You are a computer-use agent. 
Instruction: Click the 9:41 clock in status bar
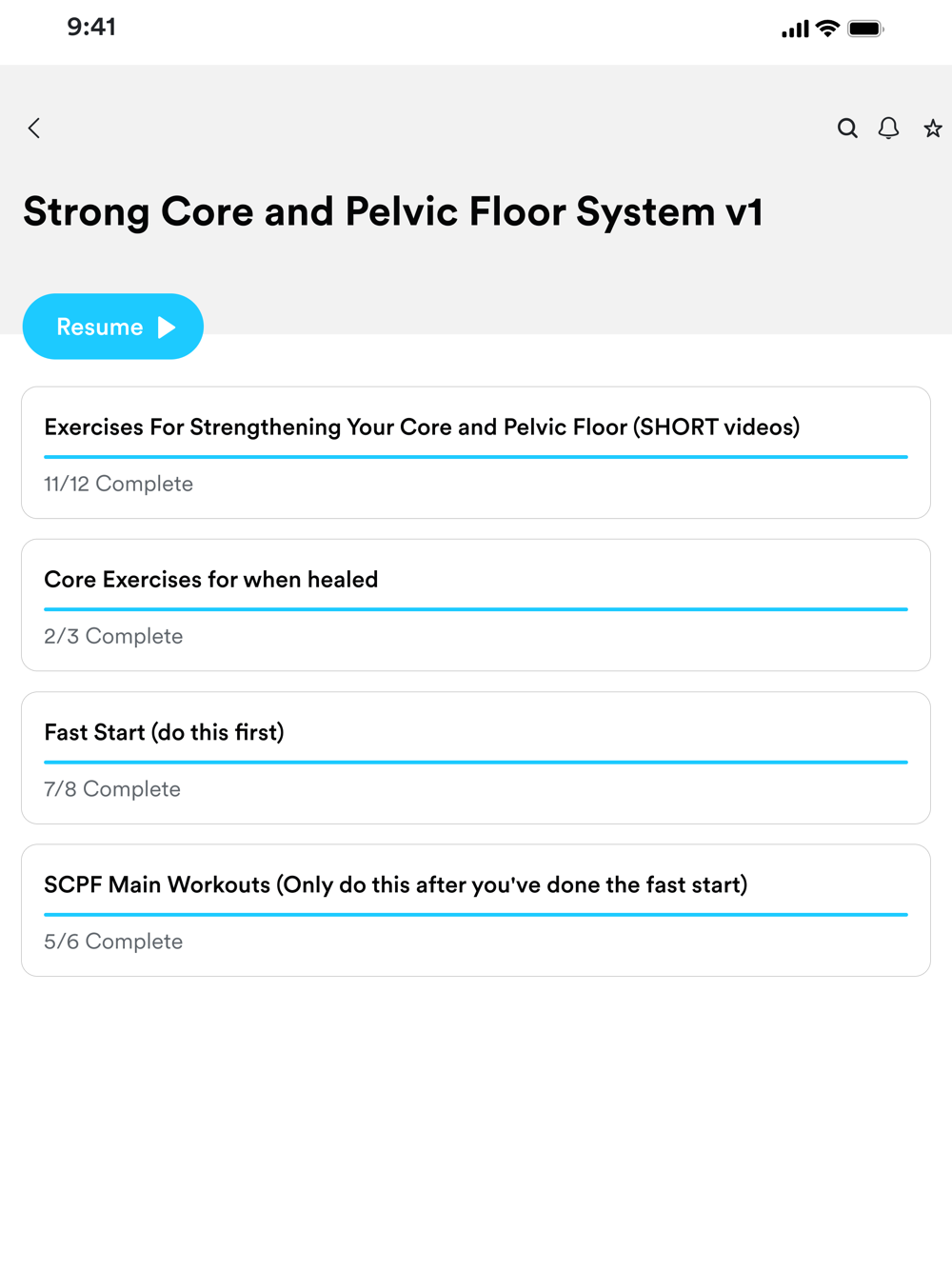click(91, 27)
